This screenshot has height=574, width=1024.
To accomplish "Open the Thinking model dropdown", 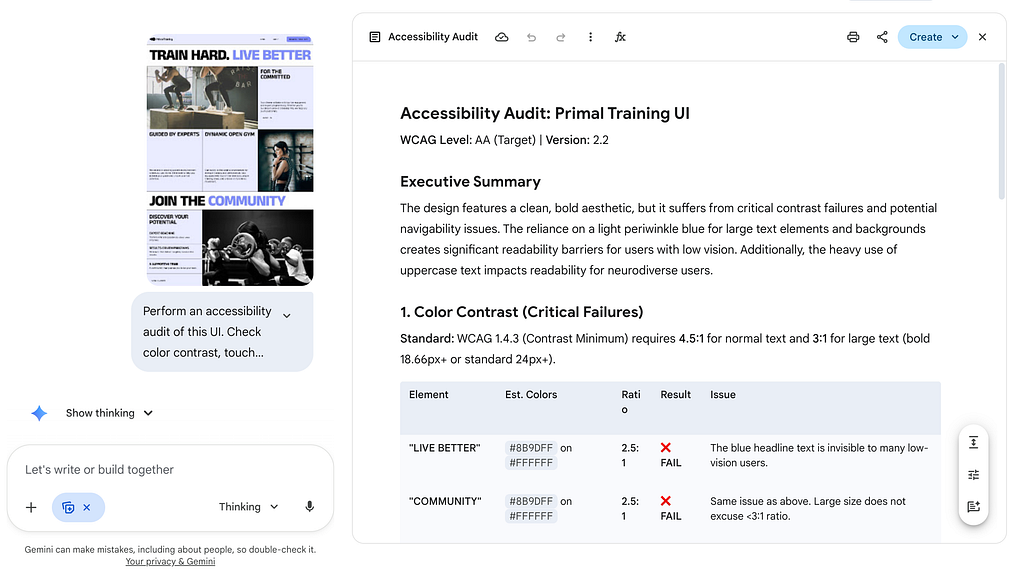I will tap(248, 507).
